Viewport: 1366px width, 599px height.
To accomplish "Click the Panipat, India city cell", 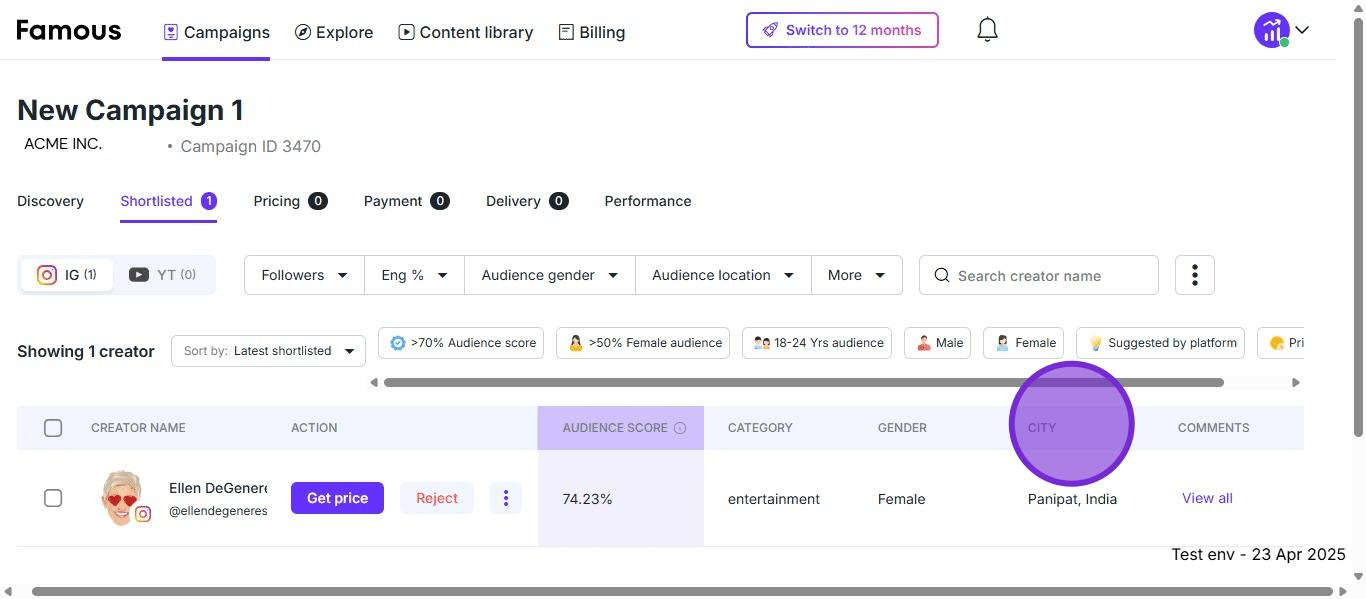I will click(1072, 499).
